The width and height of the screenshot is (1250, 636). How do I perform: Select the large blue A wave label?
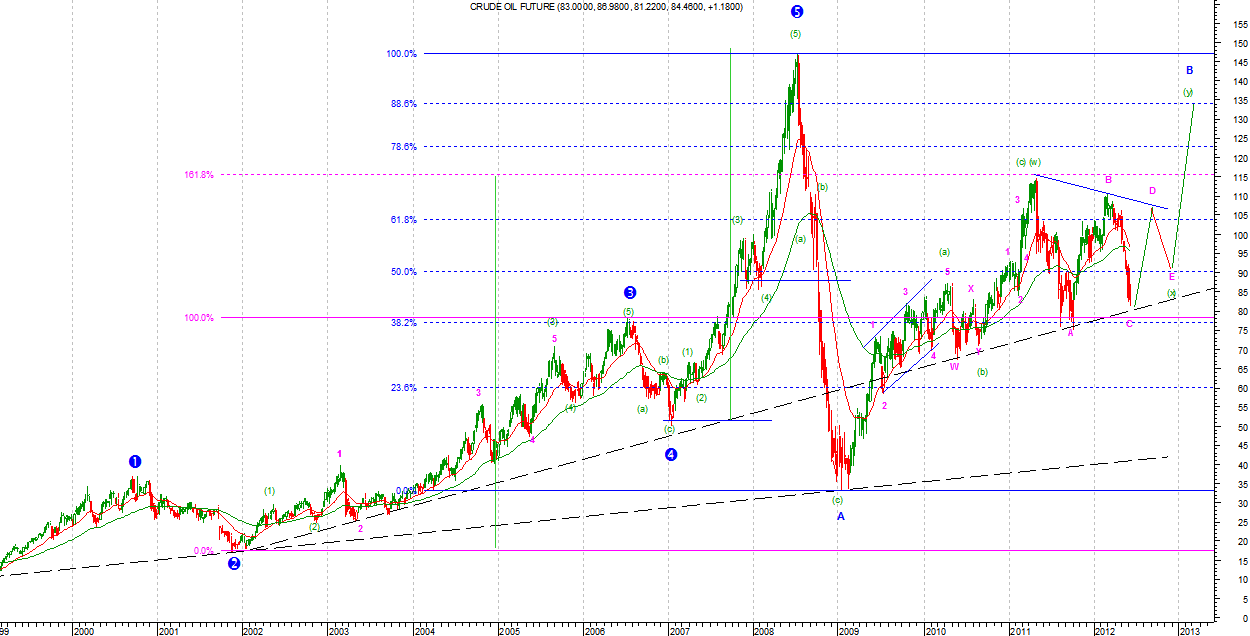[841, 516]
